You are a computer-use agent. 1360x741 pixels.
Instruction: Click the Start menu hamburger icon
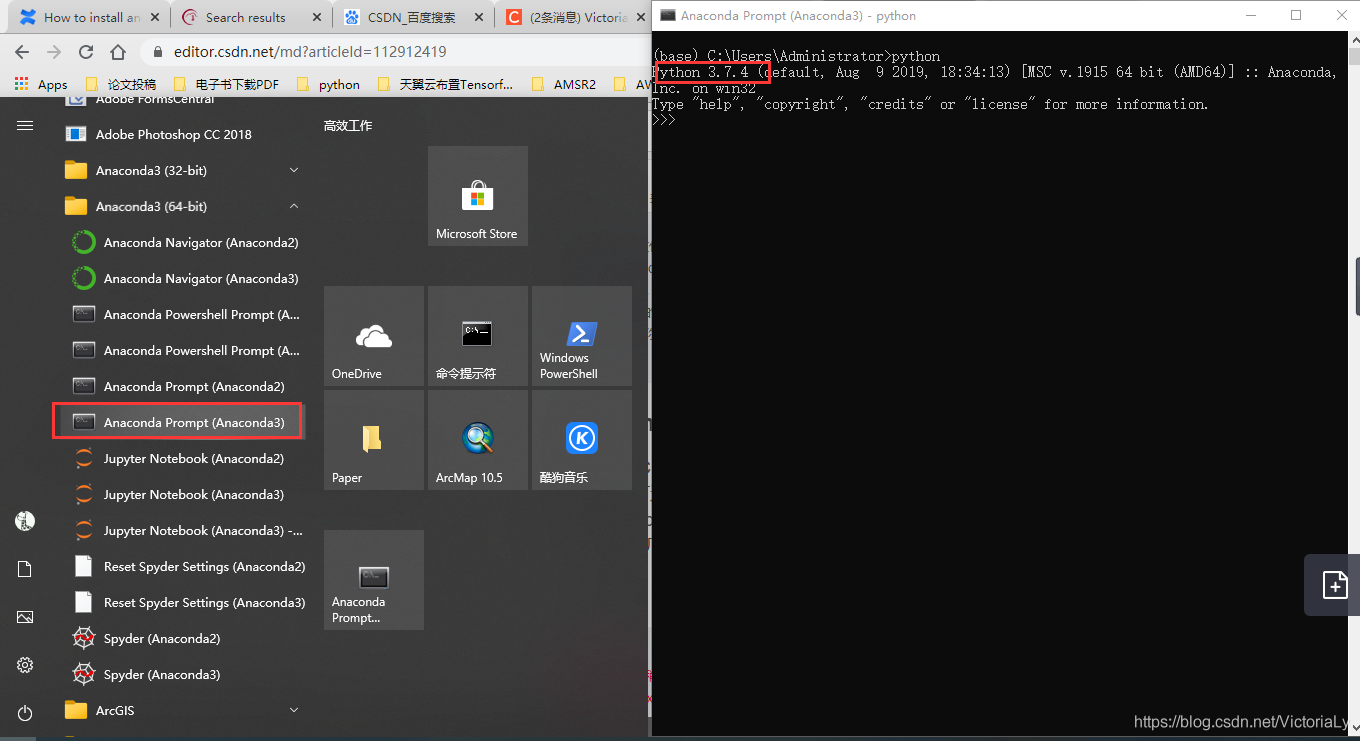[25, 126]
